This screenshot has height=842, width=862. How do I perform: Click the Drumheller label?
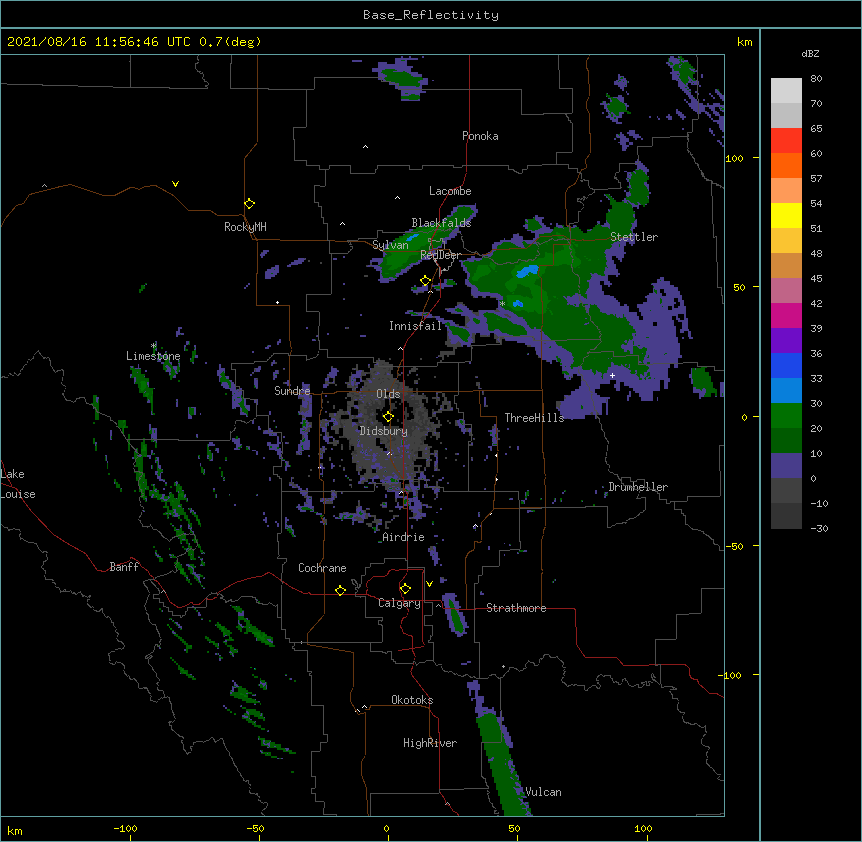638,487
